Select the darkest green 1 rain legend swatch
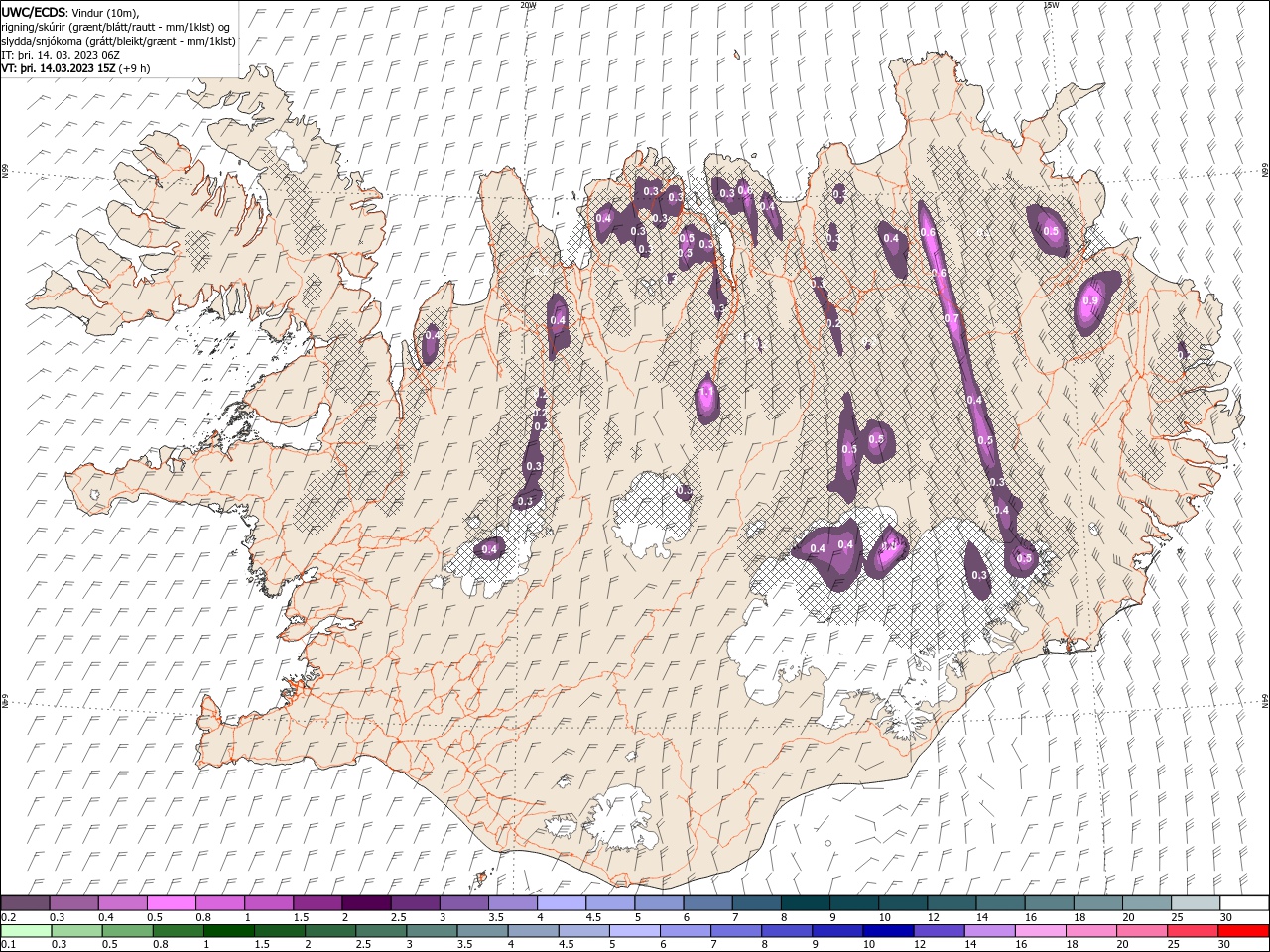1270x952 pixels. 229,931
